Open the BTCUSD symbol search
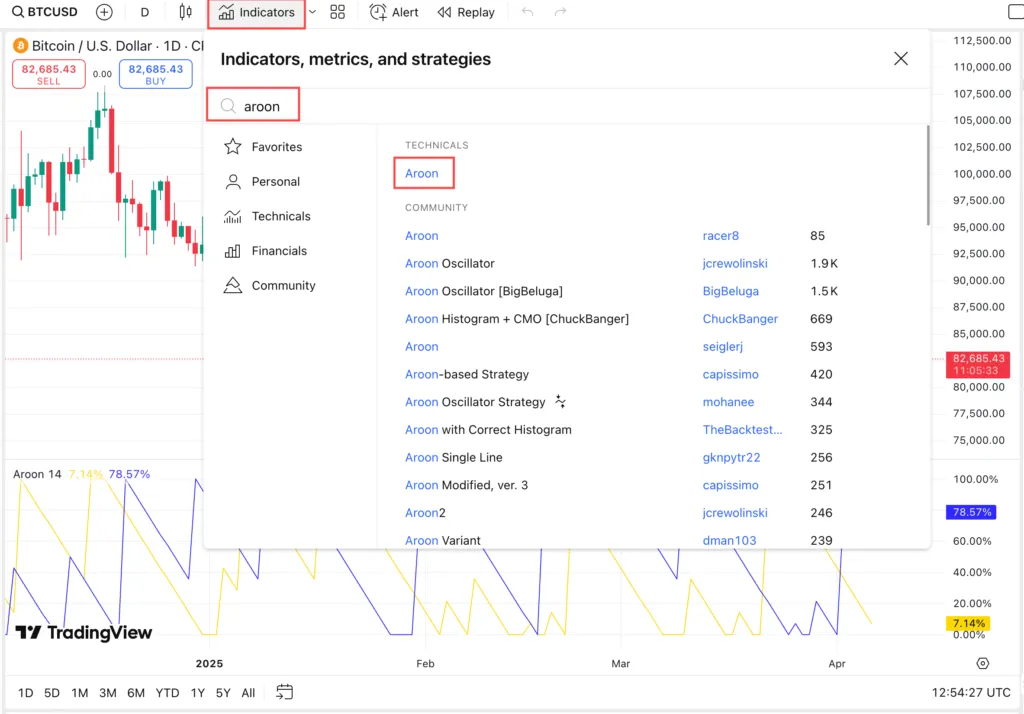The width and height of the screenshot is (1024, 714). tap(44, 12)
